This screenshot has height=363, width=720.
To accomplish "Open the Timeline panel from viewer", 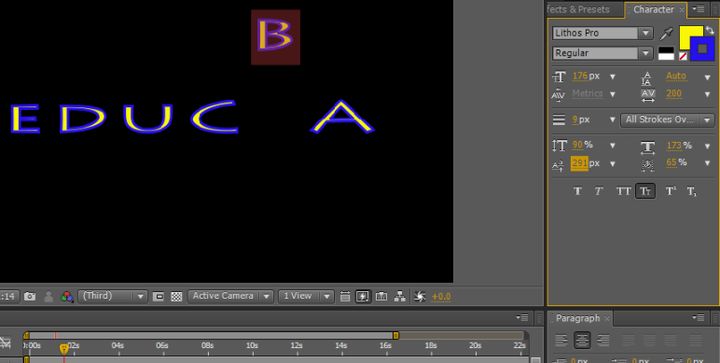I will coord(381,297).
